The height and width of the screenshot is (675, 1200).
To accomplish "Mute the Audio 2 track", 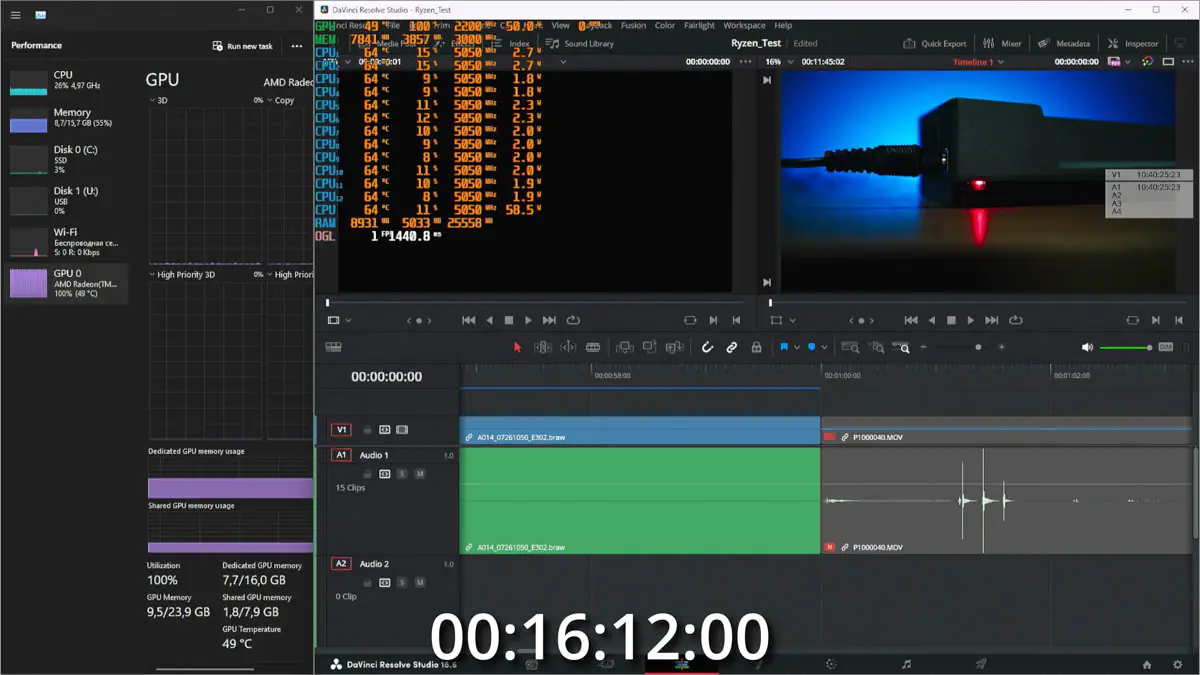I will 420,582.
